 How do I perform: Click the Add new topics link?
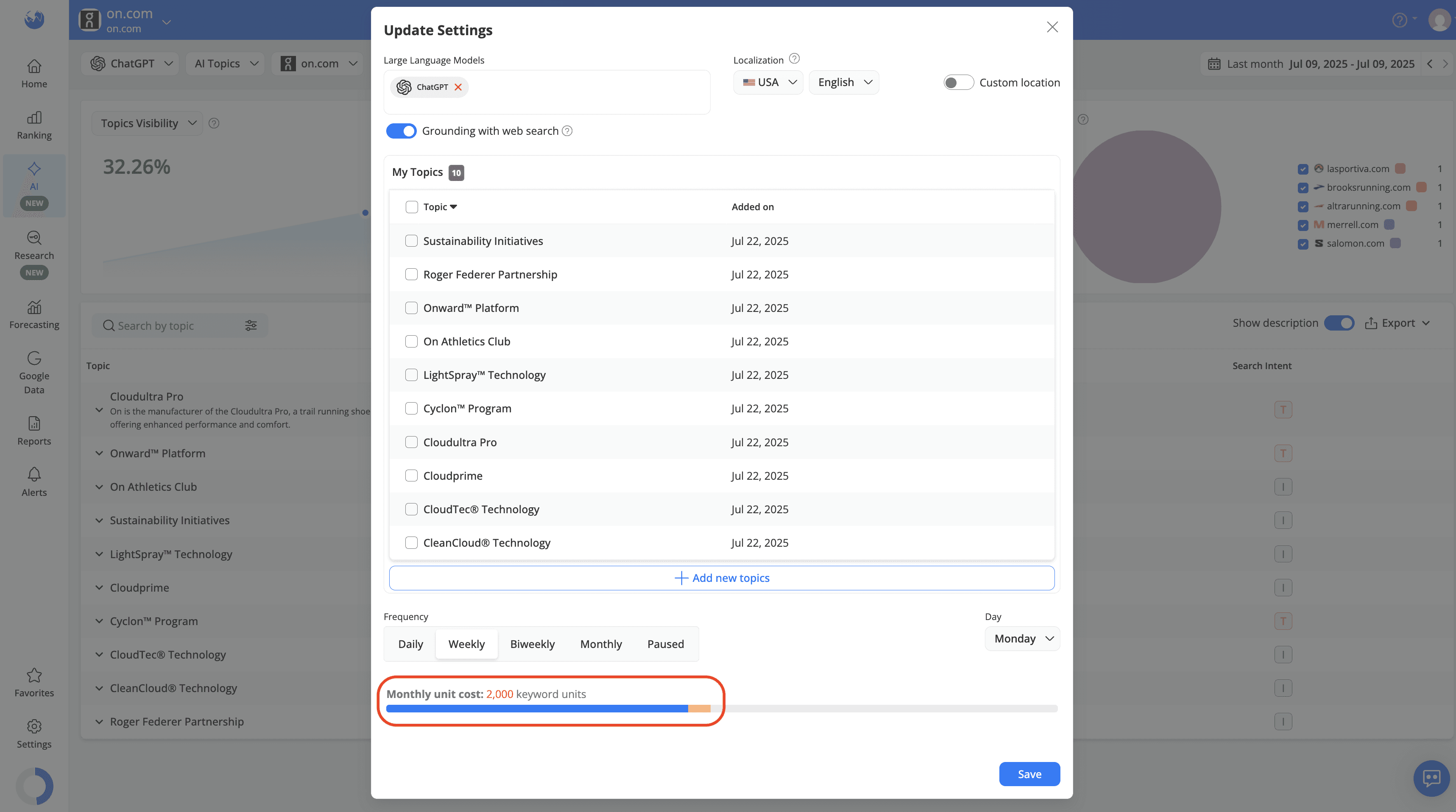pos(722,578)
